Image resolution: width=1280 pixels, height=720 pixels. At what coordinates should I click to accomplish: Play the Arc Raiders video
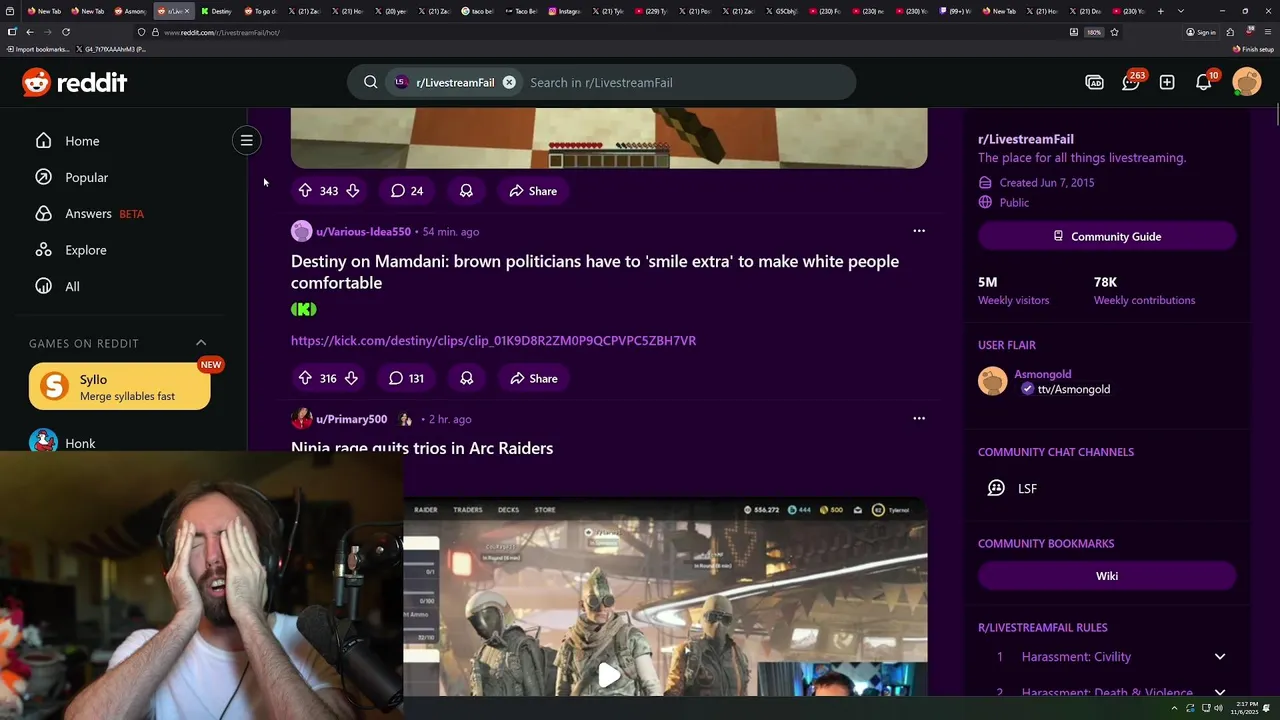(609, 675)
